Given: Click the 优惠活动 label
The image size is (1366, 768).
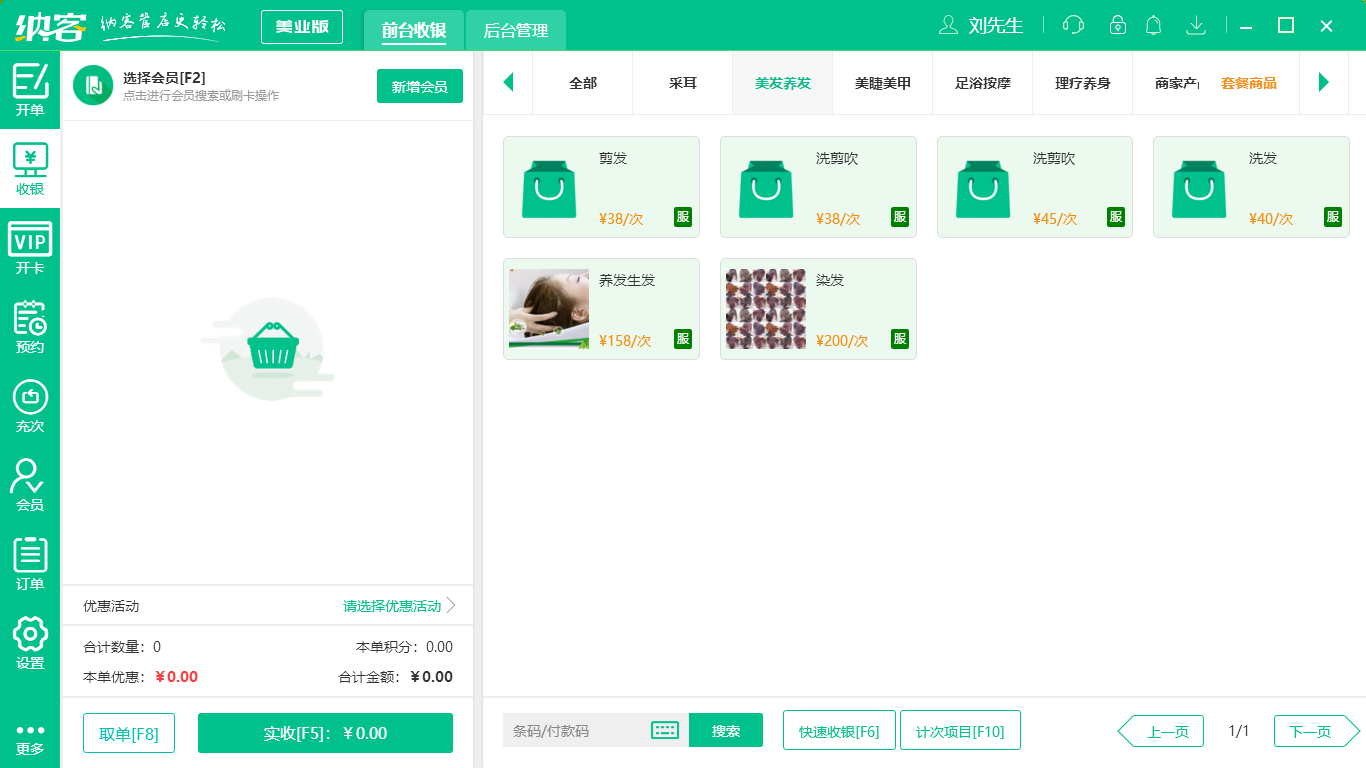Looking at the screenshot, I should [111, 606].
